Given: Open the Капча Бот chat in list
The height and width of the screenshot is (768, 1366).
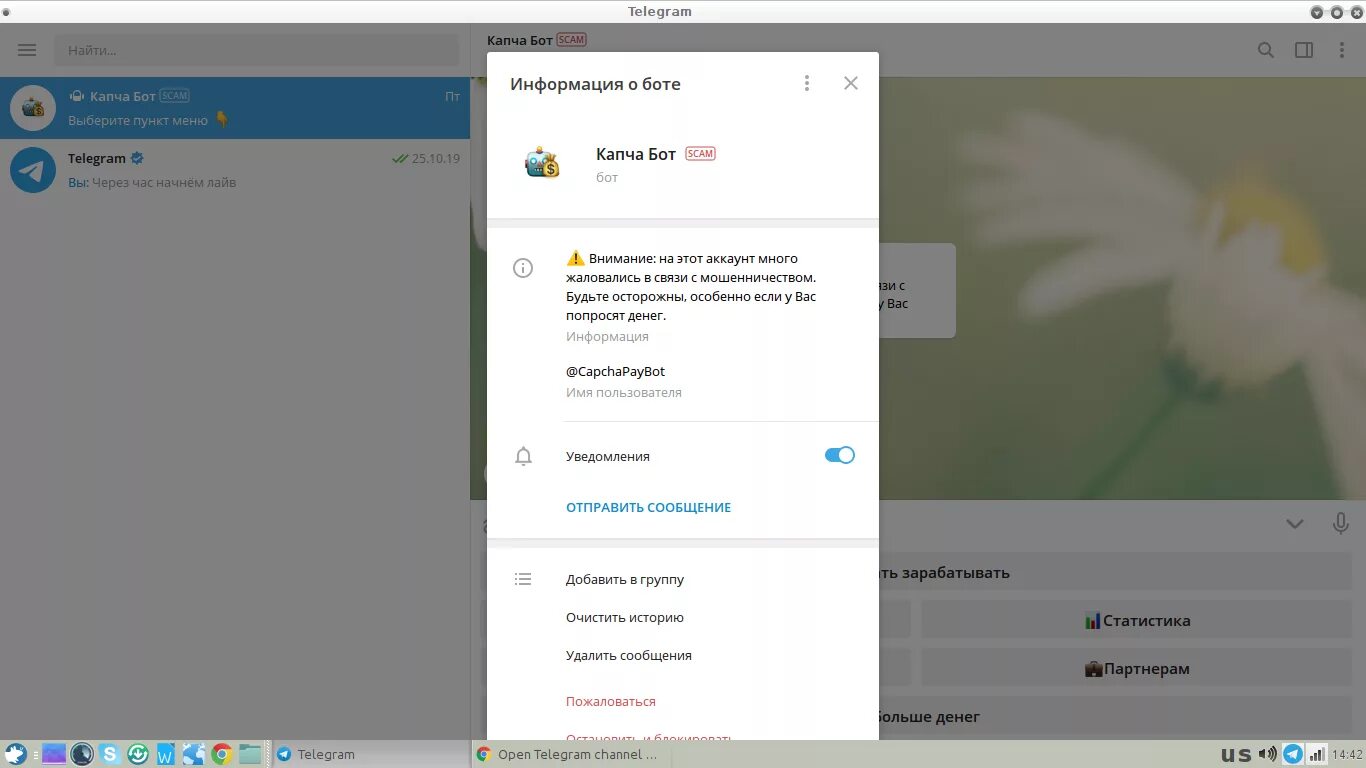Looking at the screenshot, I should point(235,108).
